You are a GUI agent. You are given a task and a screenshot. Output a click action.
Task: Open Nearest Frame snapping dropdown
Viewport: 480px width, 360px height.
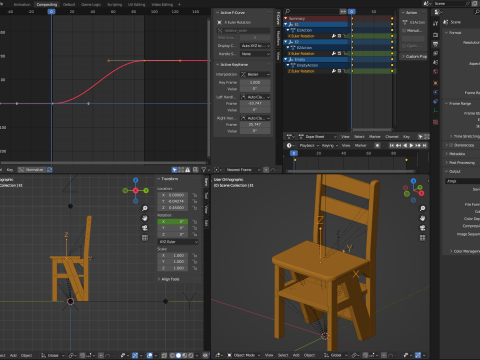[243, 170]
